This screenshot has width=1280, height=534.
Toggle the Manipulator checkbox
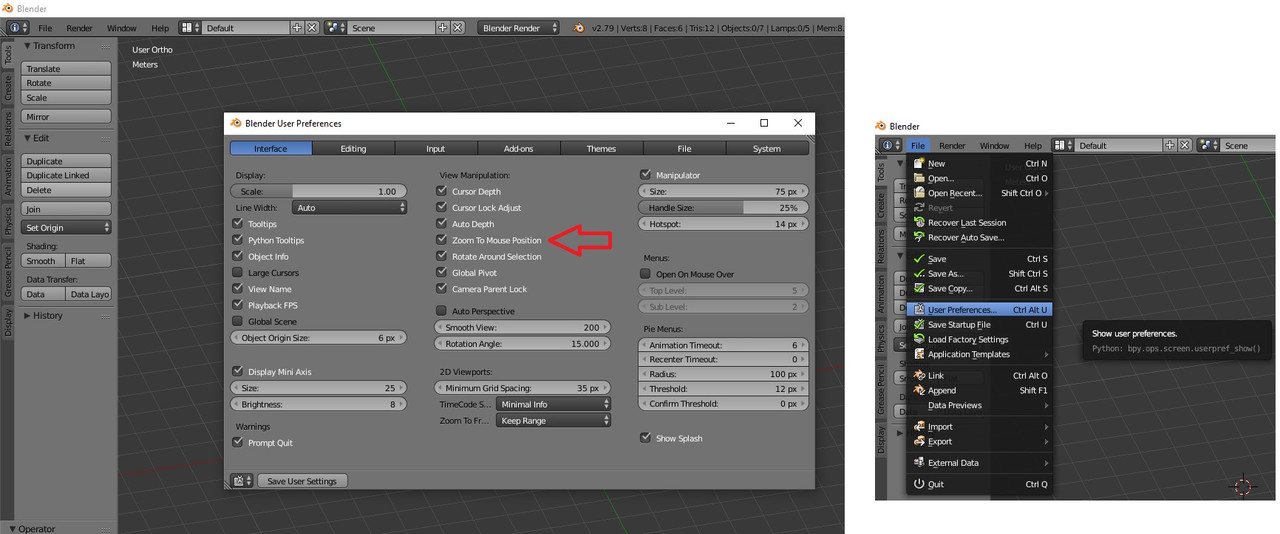[645, 175]
